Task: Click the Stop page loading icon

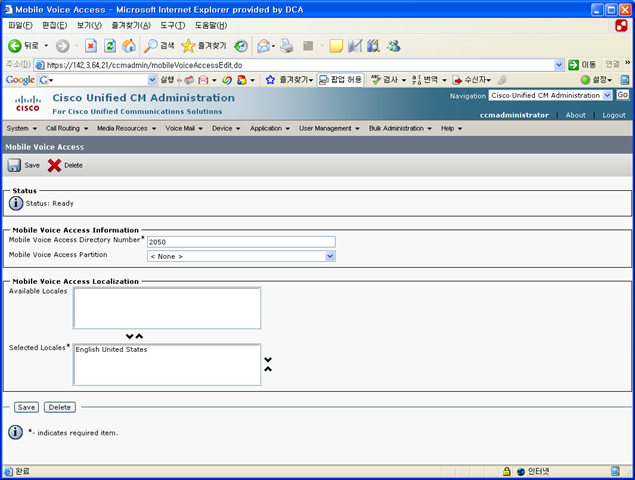Action: [x=91, y=46]
